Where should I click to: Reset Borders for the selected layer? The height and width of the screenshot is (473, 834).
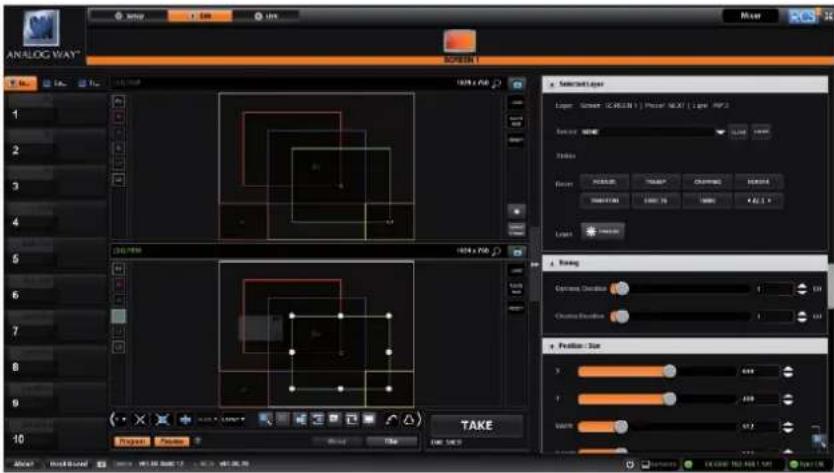point(758,182)
